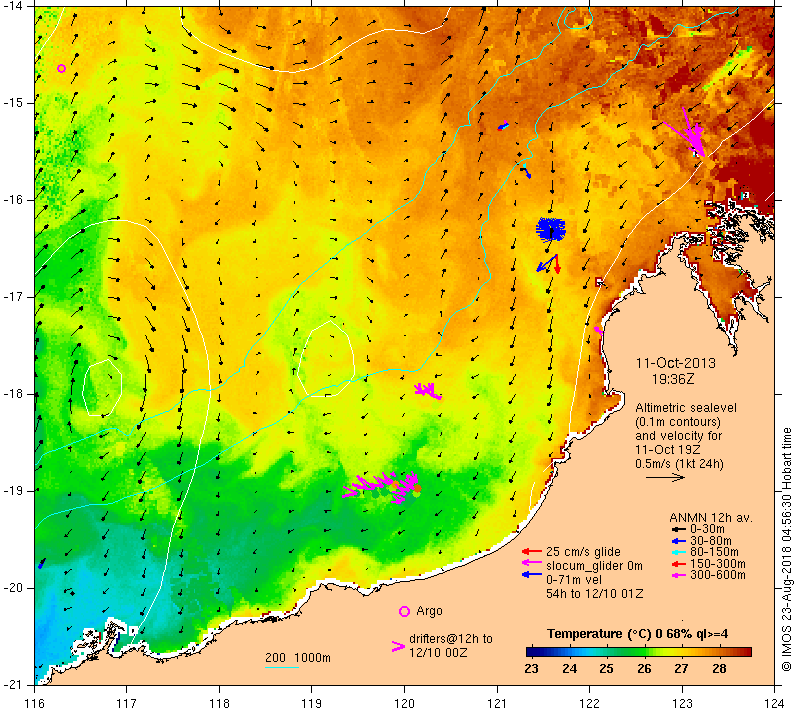This screenshot has width=800, height=710.
Task: Click the 120 longitude axis label
Action: (404, 703)
